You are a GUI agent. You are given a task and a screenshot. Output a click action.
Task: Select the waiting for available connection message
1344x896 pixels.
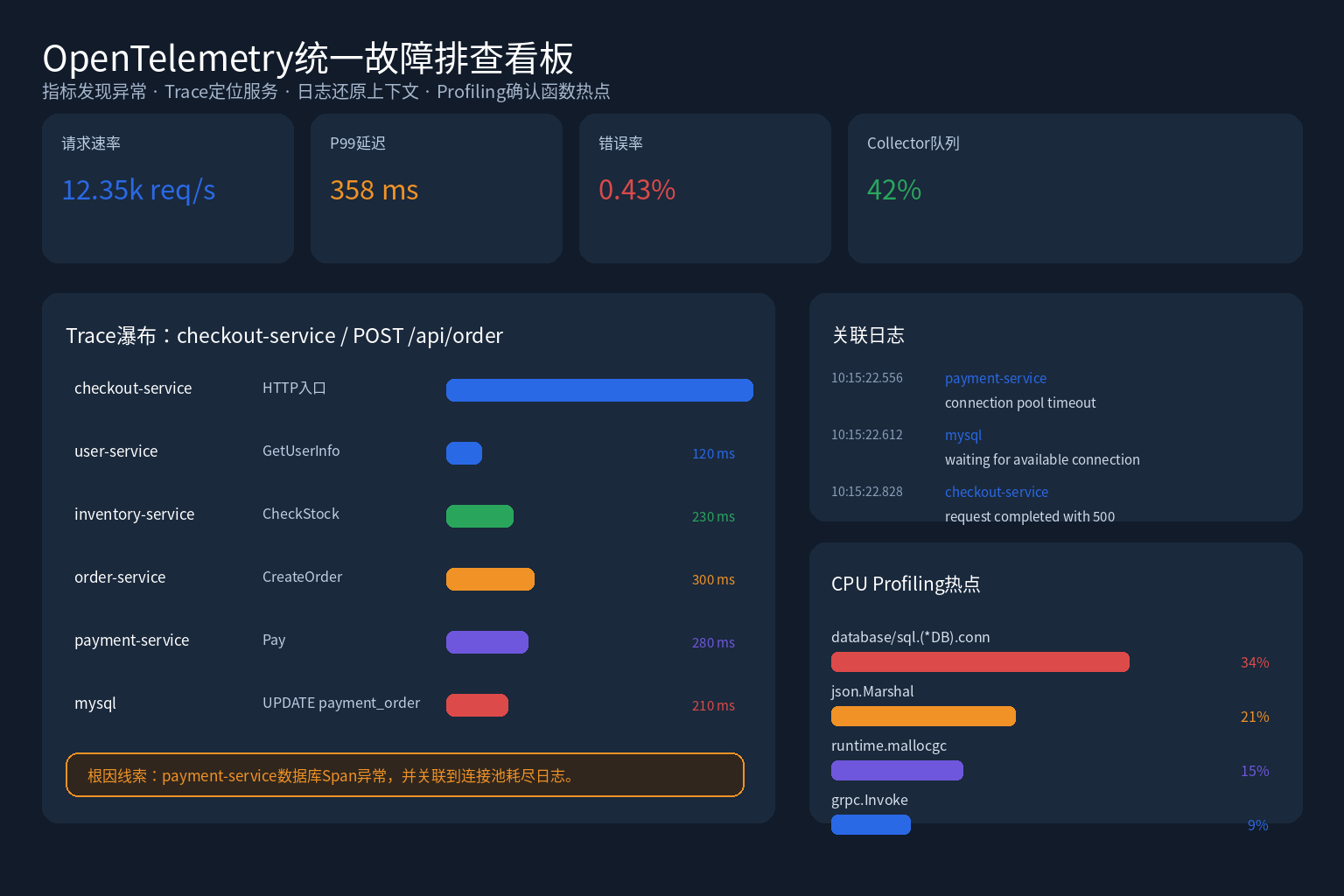[x=1042, y=459]
